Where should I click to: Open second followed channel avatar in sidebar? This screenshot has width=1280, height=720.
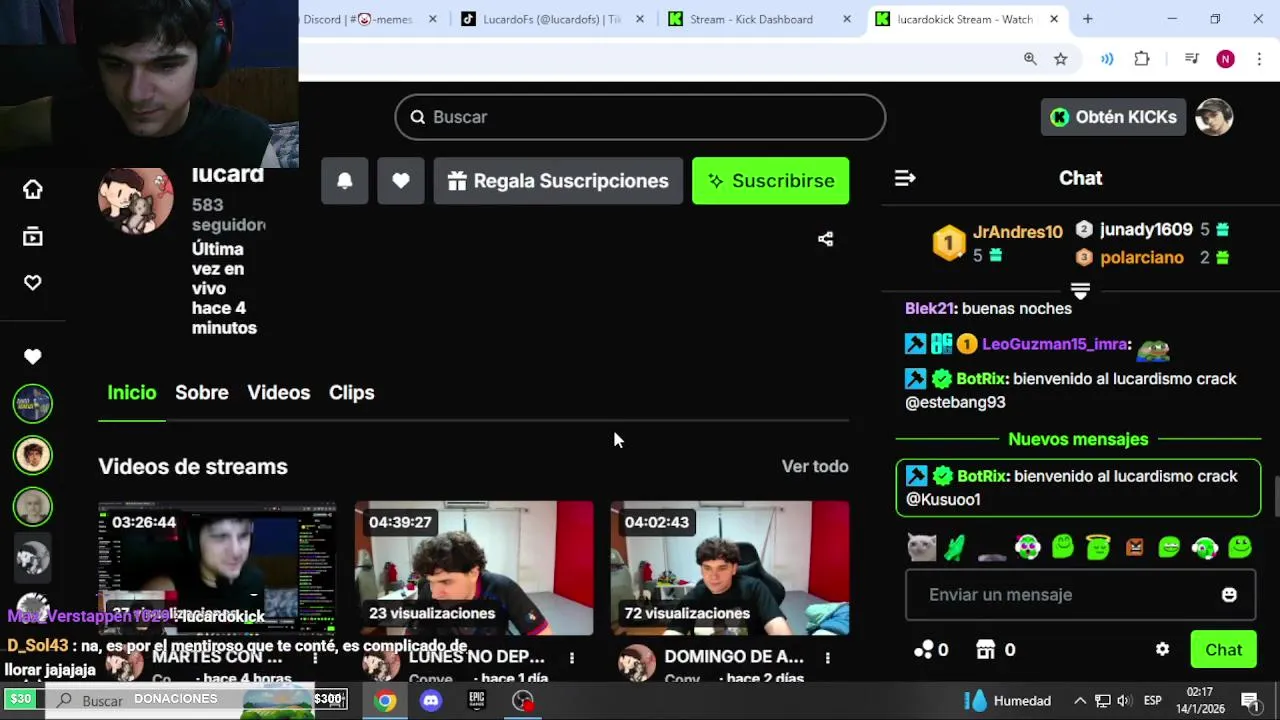[32, 455]
